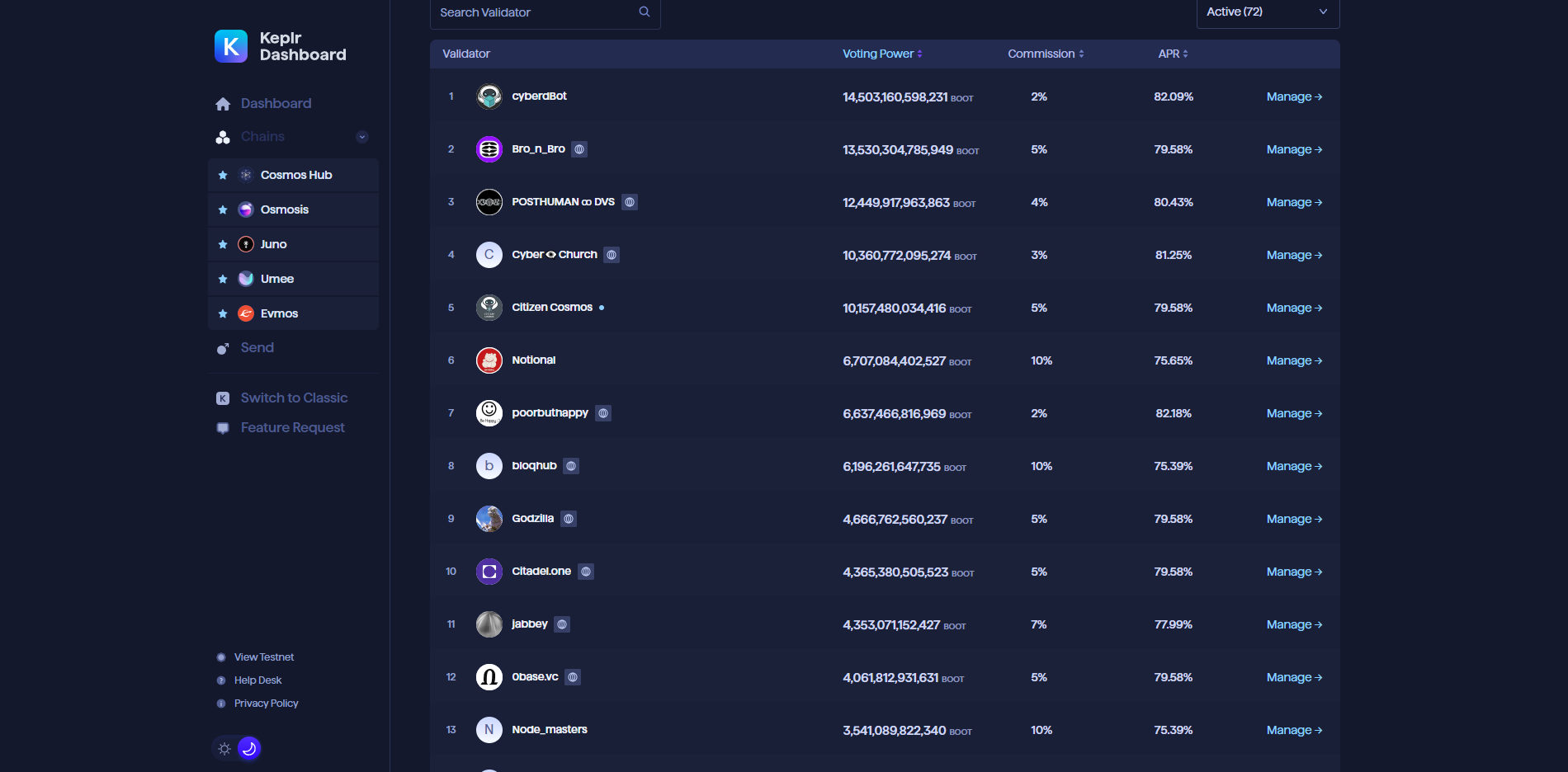
Task: Click the Feature Request chat icon
Action: click(223, 428)
